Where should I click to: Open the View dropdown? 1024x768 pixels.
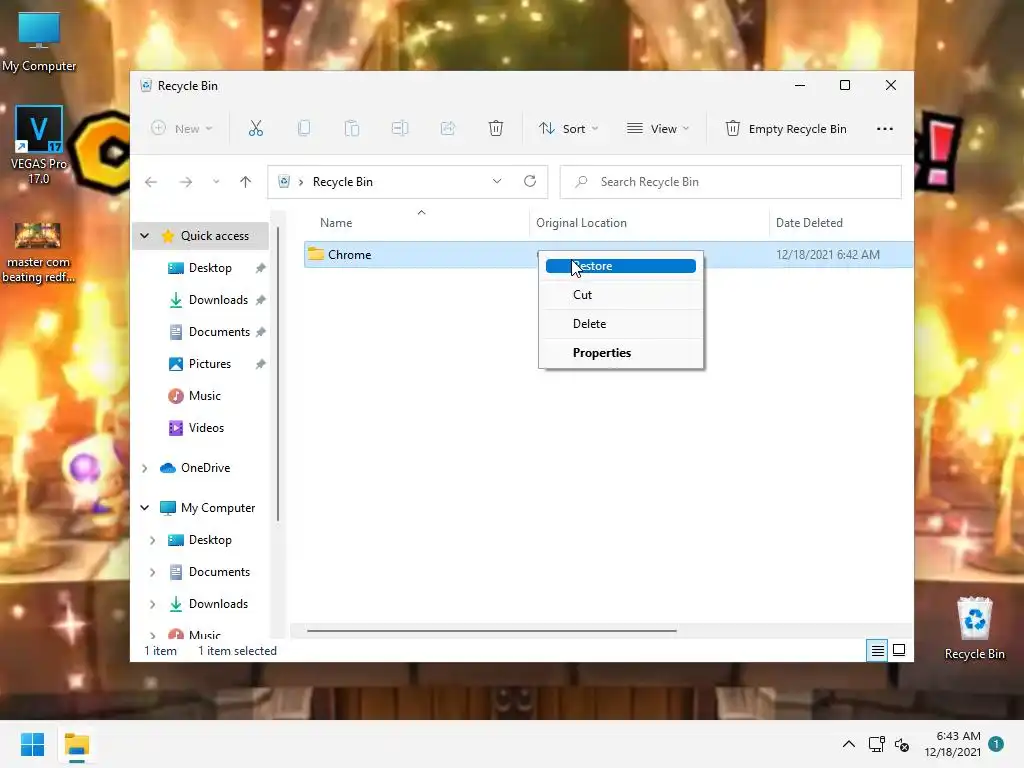tap(658, 129)
